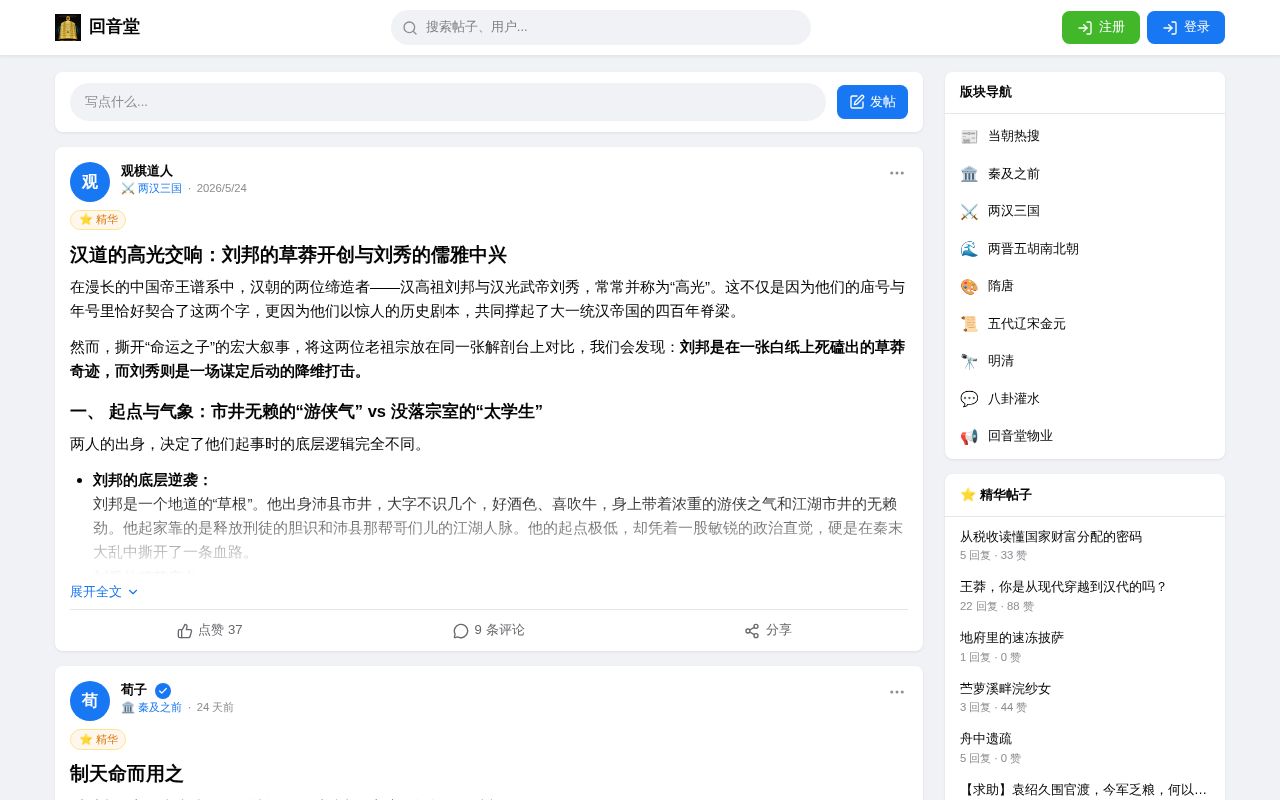The image size is (1280, 800).
Task: Open 观棋道人 avatar profile
Action: (90, 182)
